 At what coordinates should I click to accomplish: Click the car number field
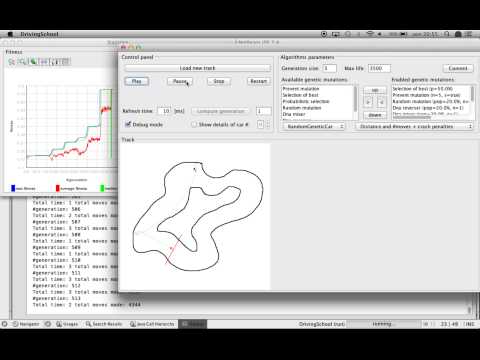pyautogui.click(x=260, y=124)
